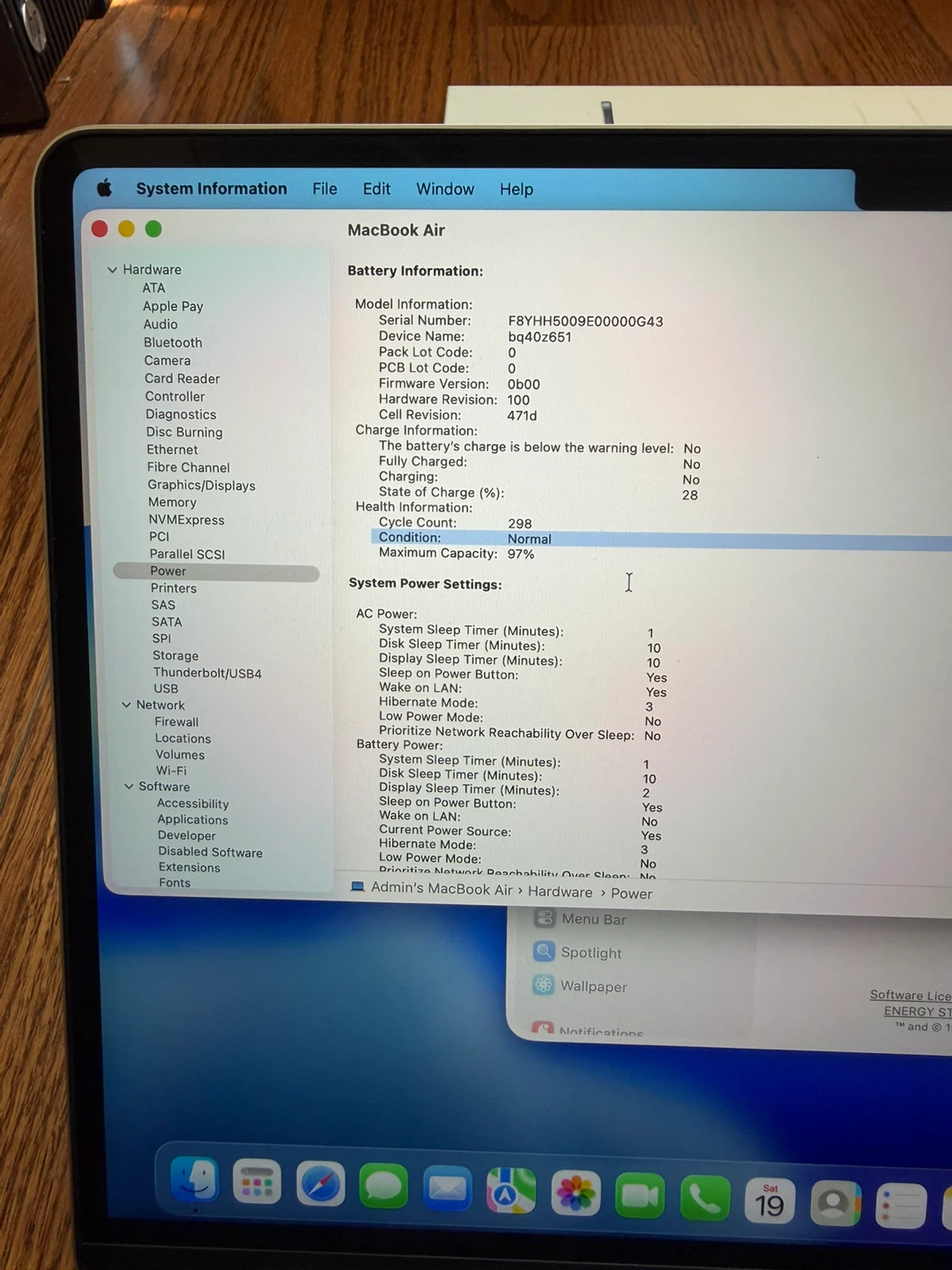Select Parallel SCSI in the sidebar

(187, 554)
